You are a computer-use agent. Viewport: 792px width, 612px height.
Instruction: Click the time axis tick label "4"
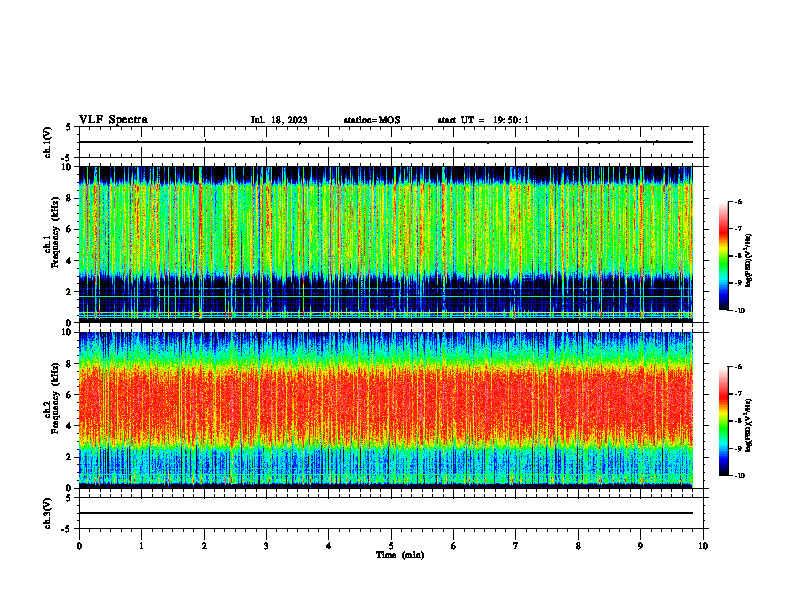329,546
